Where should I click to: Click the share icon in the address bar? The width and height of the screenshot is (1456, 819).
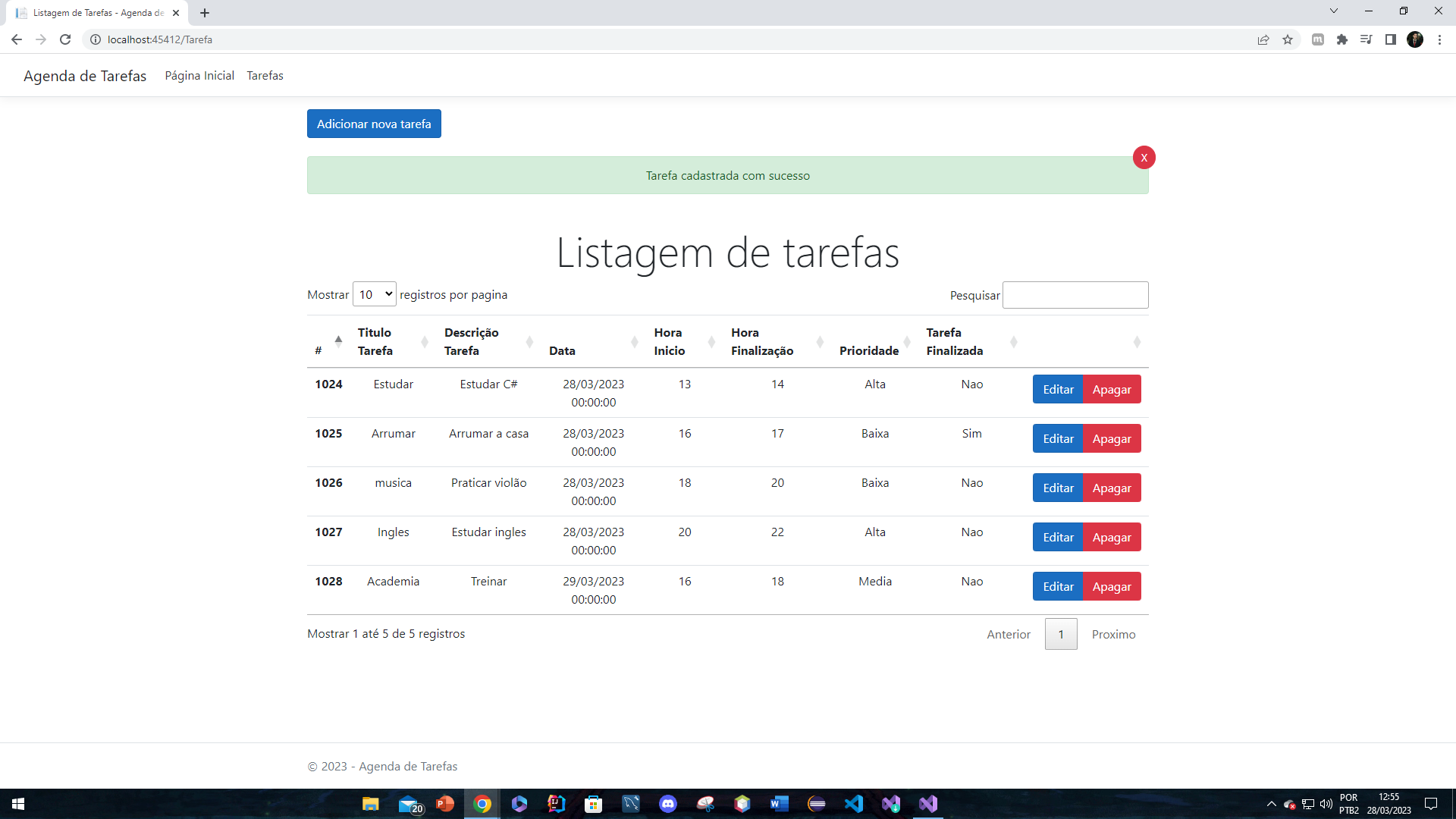pyautogui.click(x=1263, y=39)
